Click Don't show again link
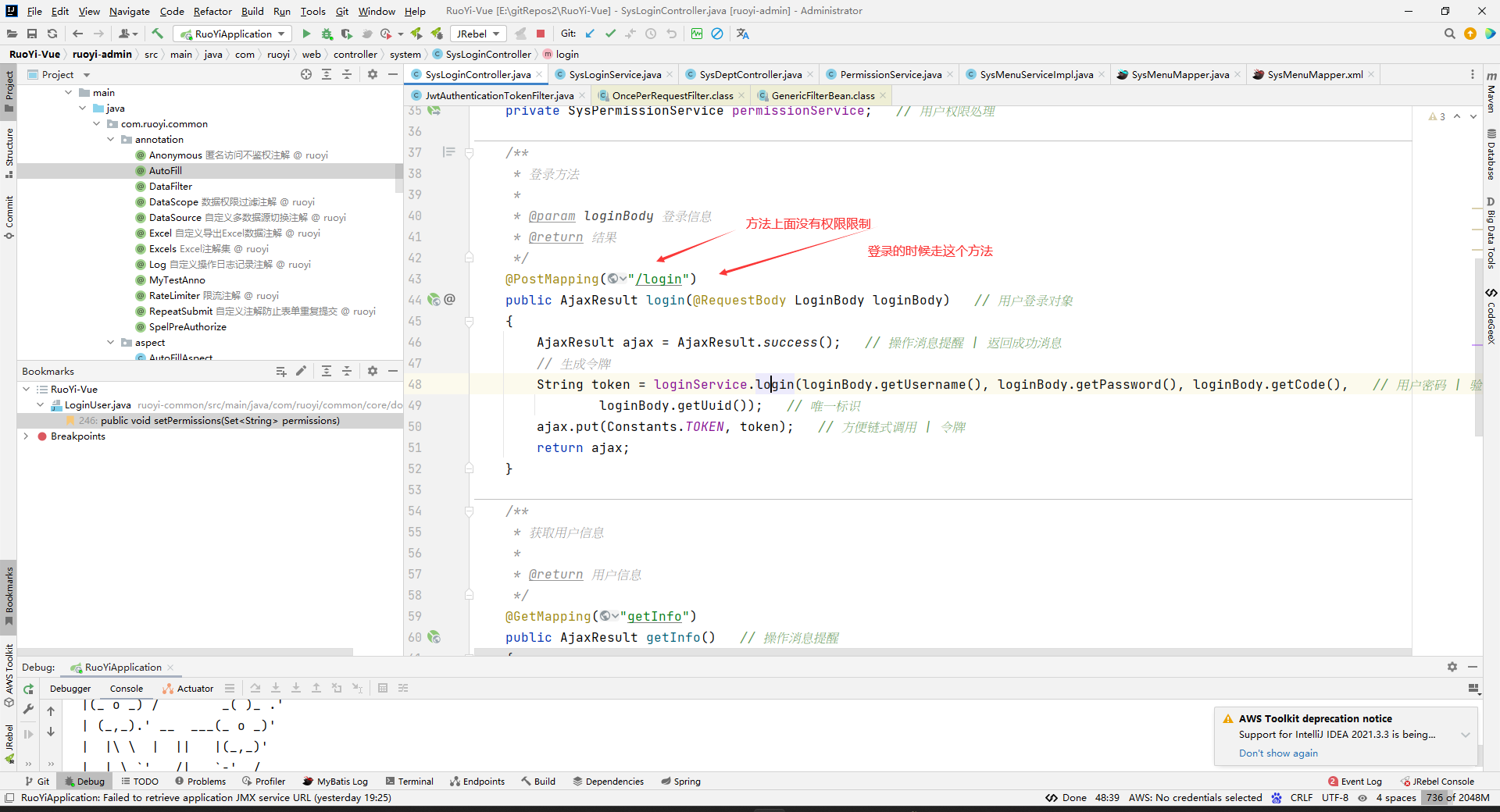The height and width of the screenshot is (812, 1500). click(x=1278, y=753)
